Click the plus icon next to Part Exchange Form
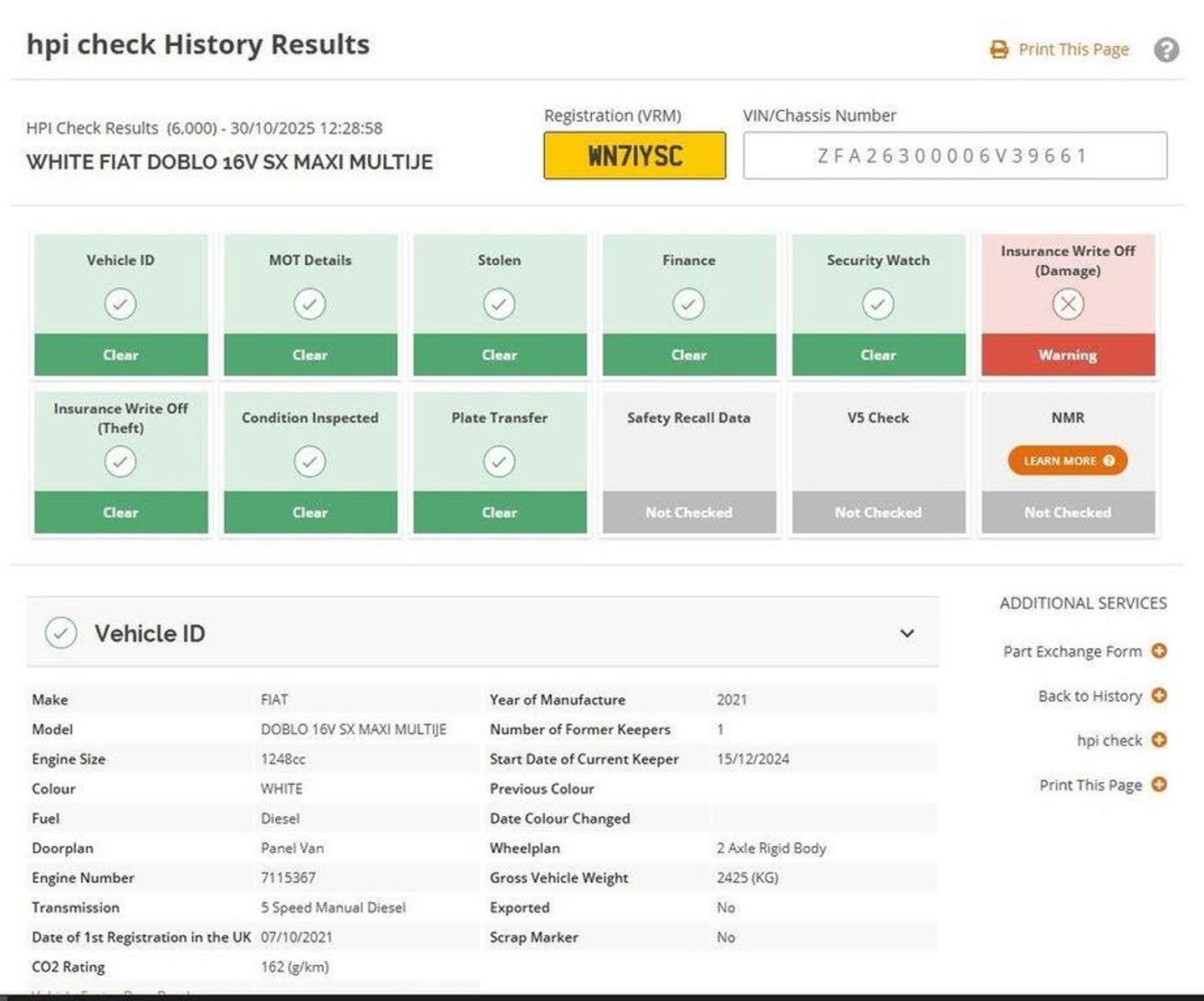1204x1001 pixels. [1159, 651]
